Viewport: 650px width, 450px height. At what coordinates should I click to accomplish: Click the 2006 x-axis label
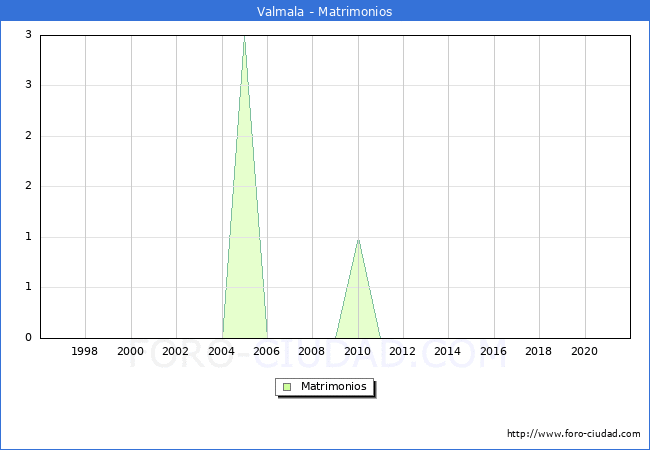tap(267, 351)
